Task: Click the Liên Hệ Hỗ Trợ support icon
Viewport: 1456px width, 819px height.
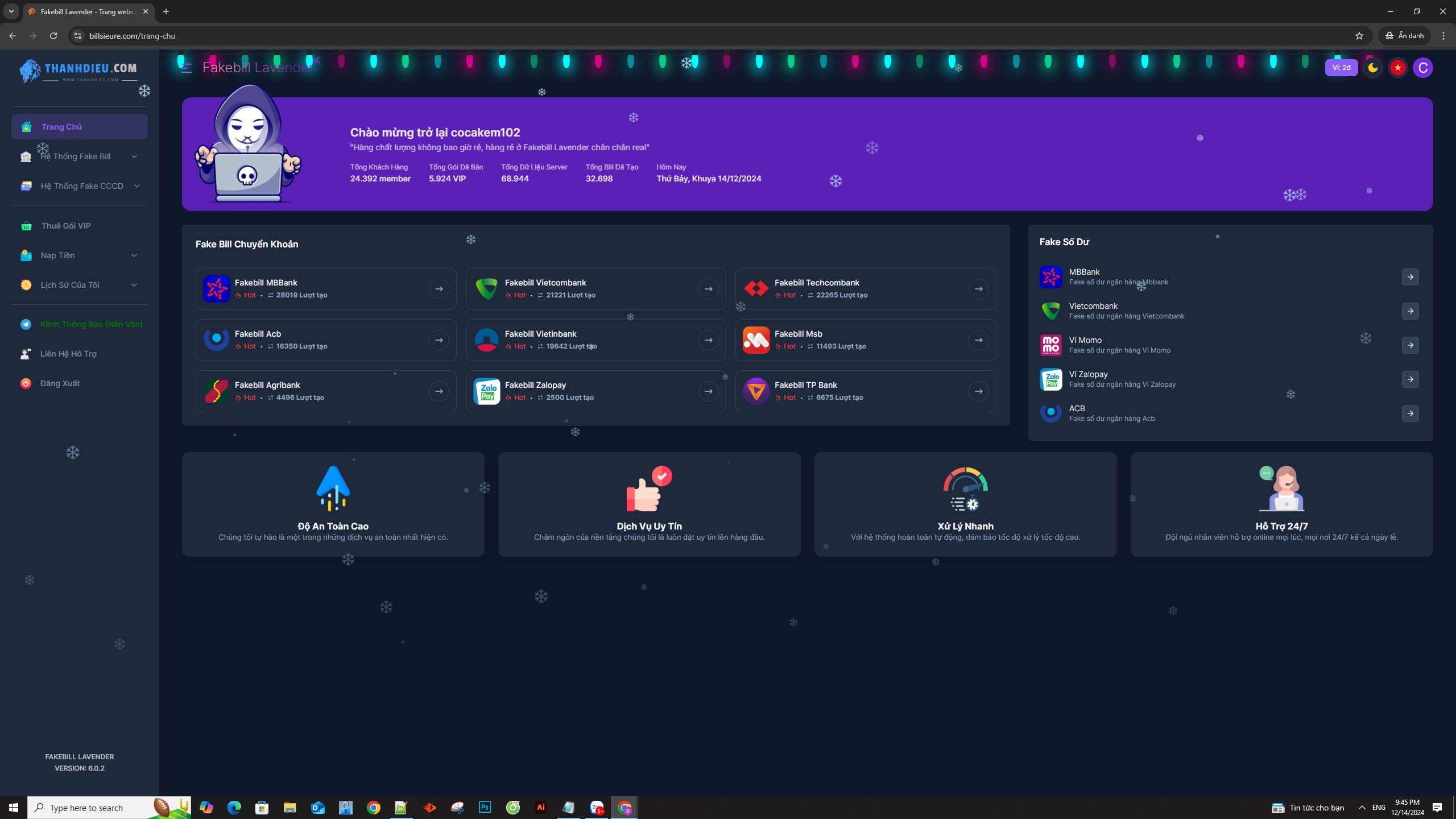Action: coord(26,354)
